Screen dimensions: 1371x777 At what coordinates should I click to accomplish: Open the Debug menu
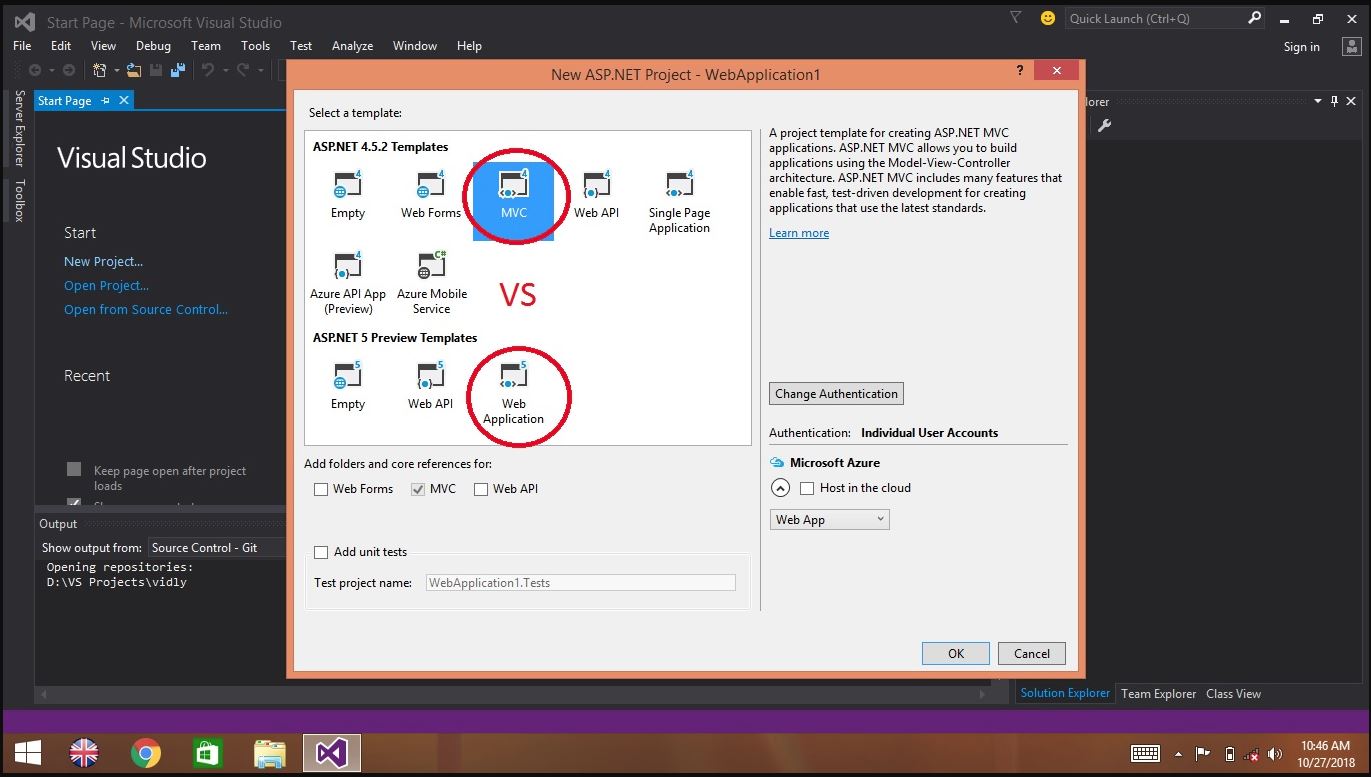[x=153, y=46]
